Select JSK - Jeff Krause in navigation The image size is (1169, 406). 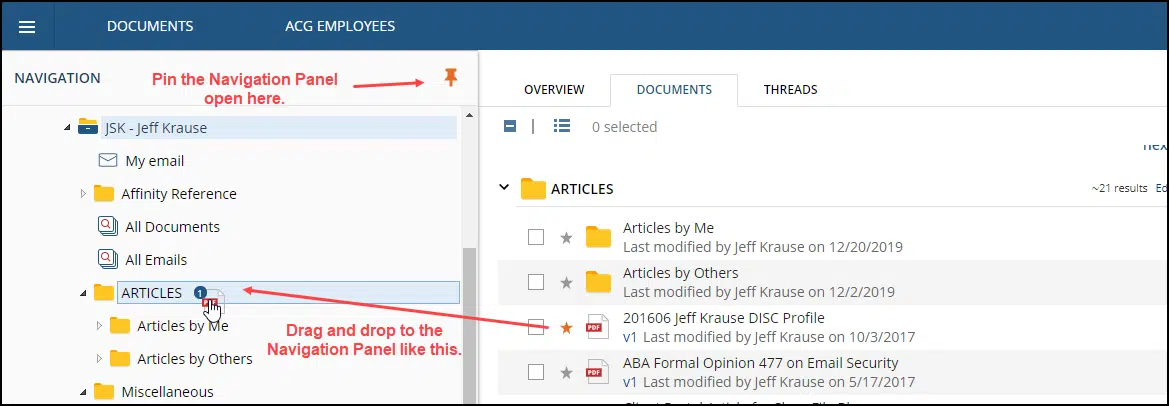tap(156, 127)
